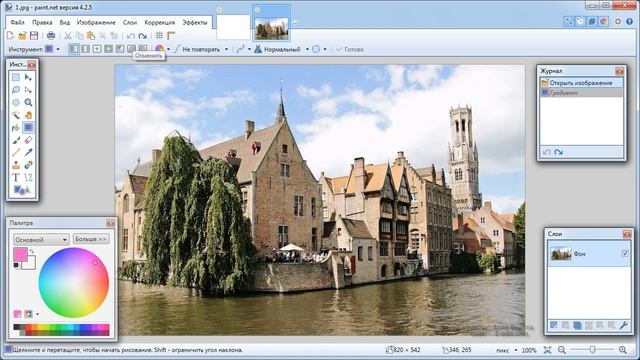
Task: Click the Open file folder icon
Action: [x=22, y=36]
